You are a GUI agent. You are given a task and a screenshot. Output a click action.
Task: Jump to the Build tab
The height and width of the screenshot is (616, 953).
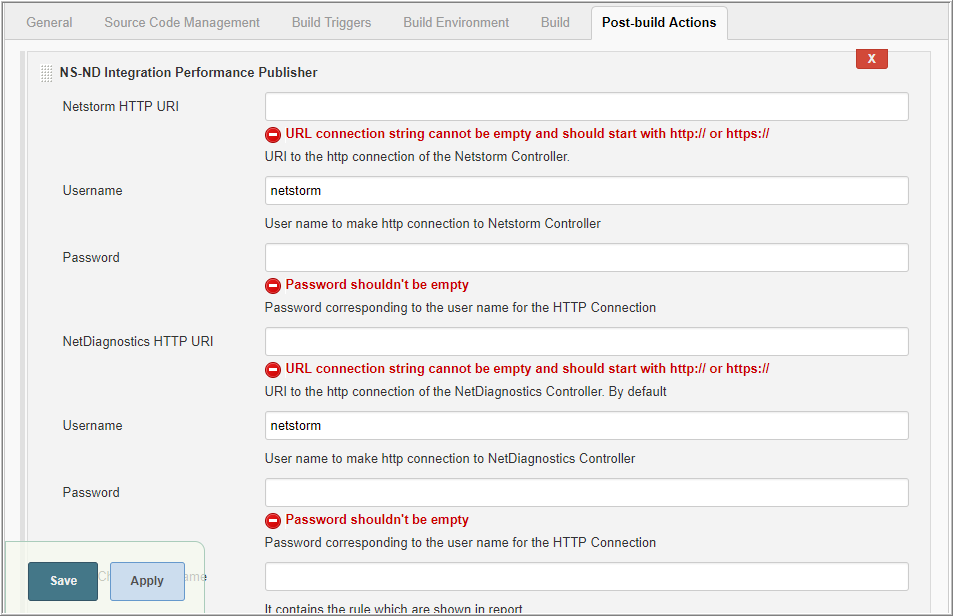click(555, 22)
